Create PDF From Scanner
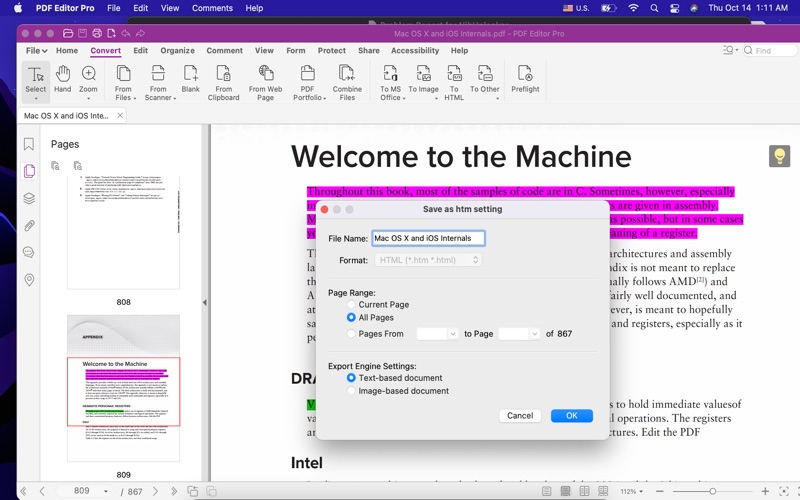This screenshot has height=500, width=800. tap(158, 82)
